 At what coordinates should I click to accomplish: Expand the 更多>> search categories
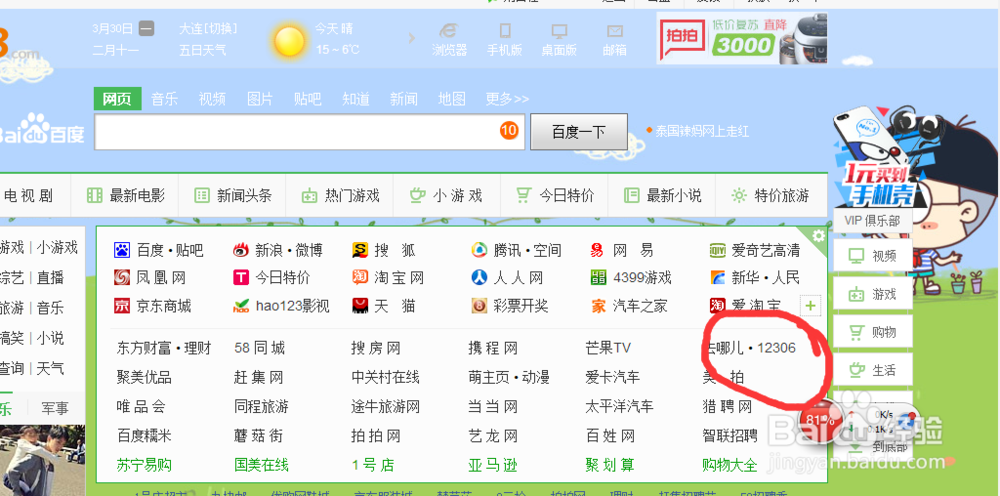pyautogui.click(x=507, y=99)
